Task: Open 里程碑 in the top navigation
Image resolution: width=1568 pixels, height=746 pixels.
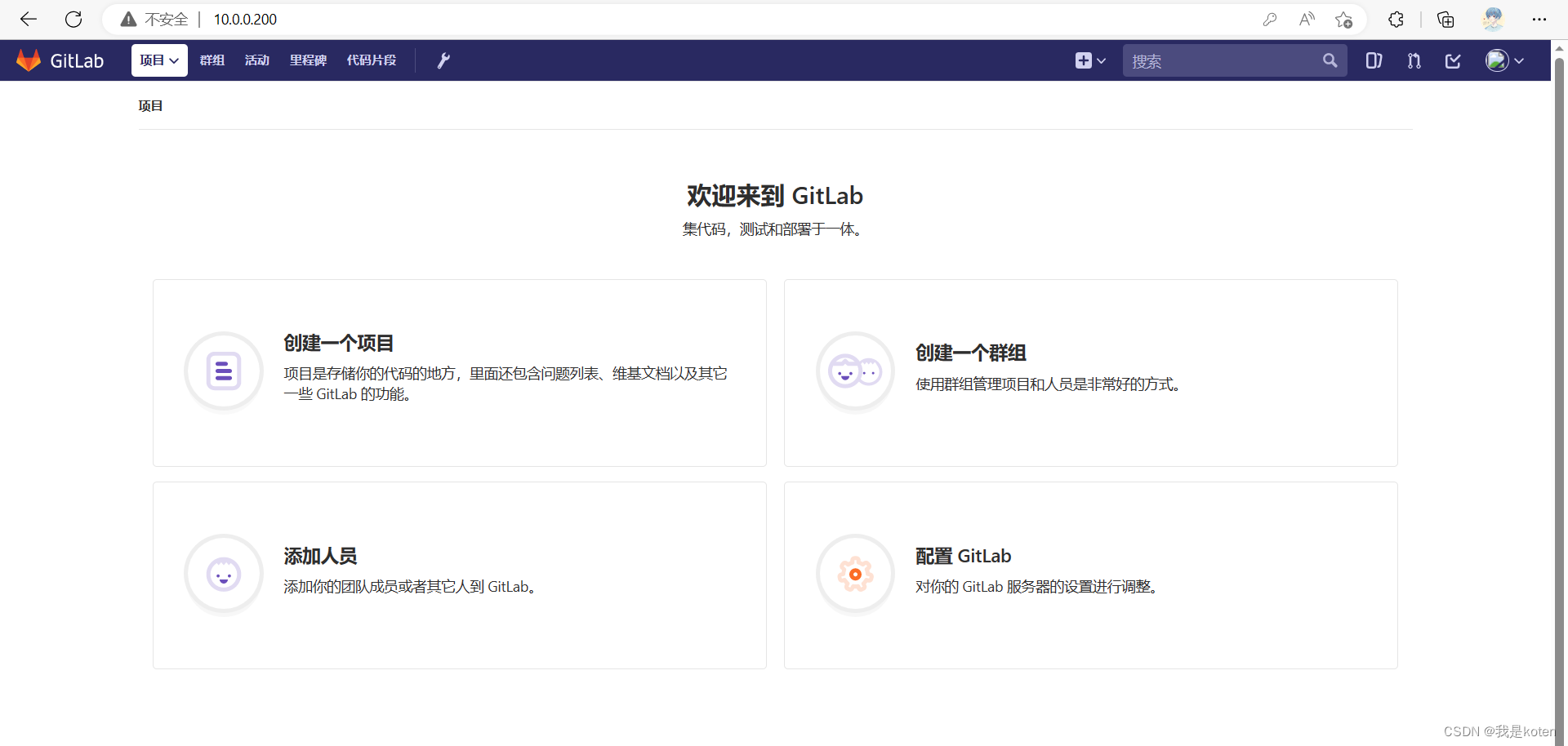Action: 308,60
